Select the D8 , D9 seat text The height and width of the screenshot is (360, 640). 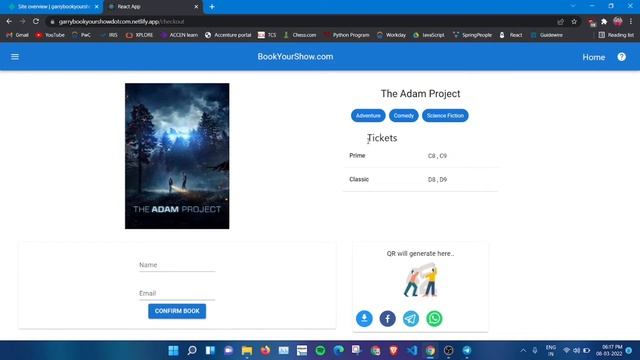point(437,180)
